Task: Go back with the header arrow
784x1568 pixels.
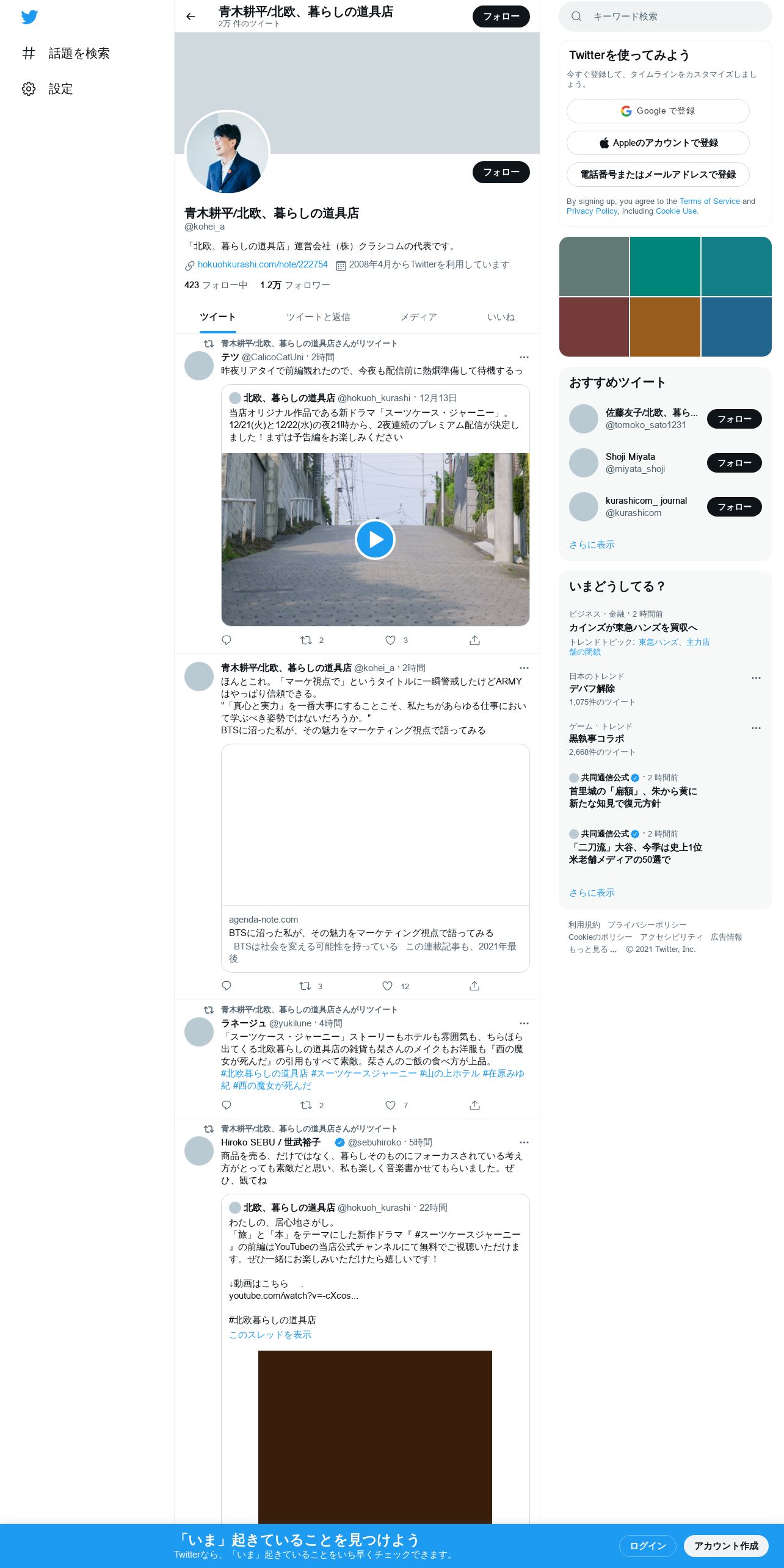Action: tap(191, 16)
